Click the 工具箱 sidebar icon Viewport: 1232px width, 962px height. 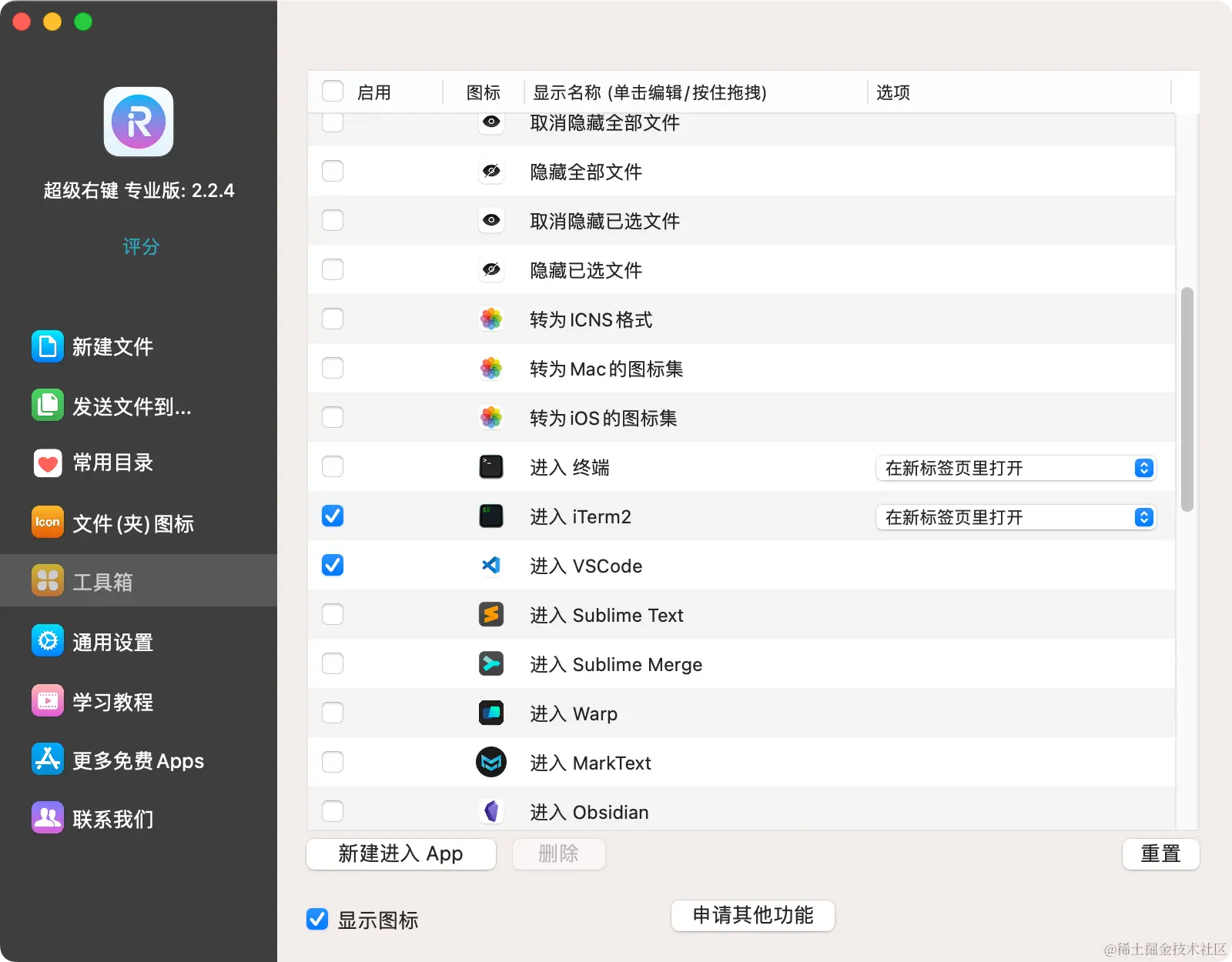pos(48,581)
